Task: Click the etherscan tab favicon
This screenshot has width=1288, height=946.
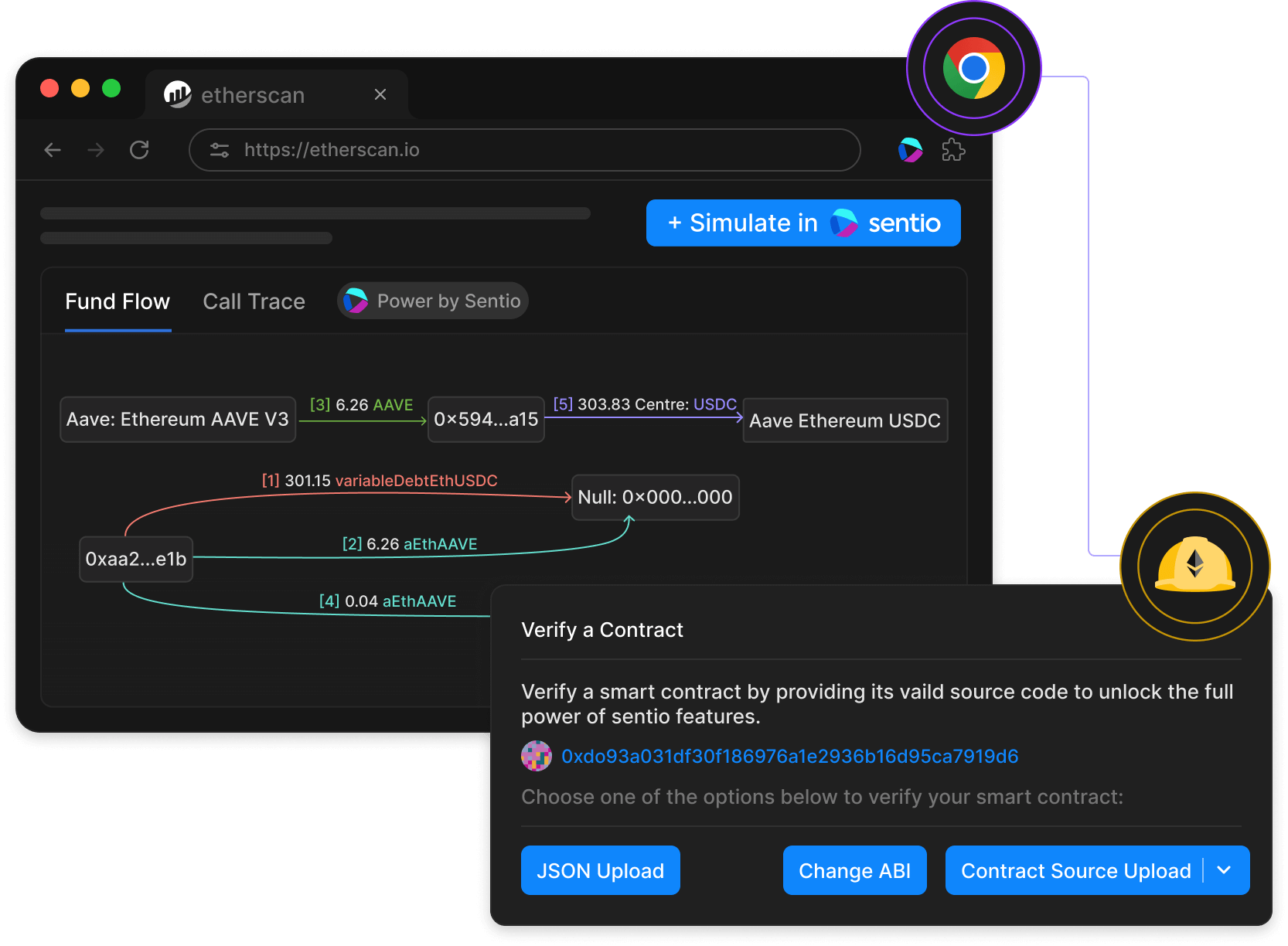Action: (178, 94)
